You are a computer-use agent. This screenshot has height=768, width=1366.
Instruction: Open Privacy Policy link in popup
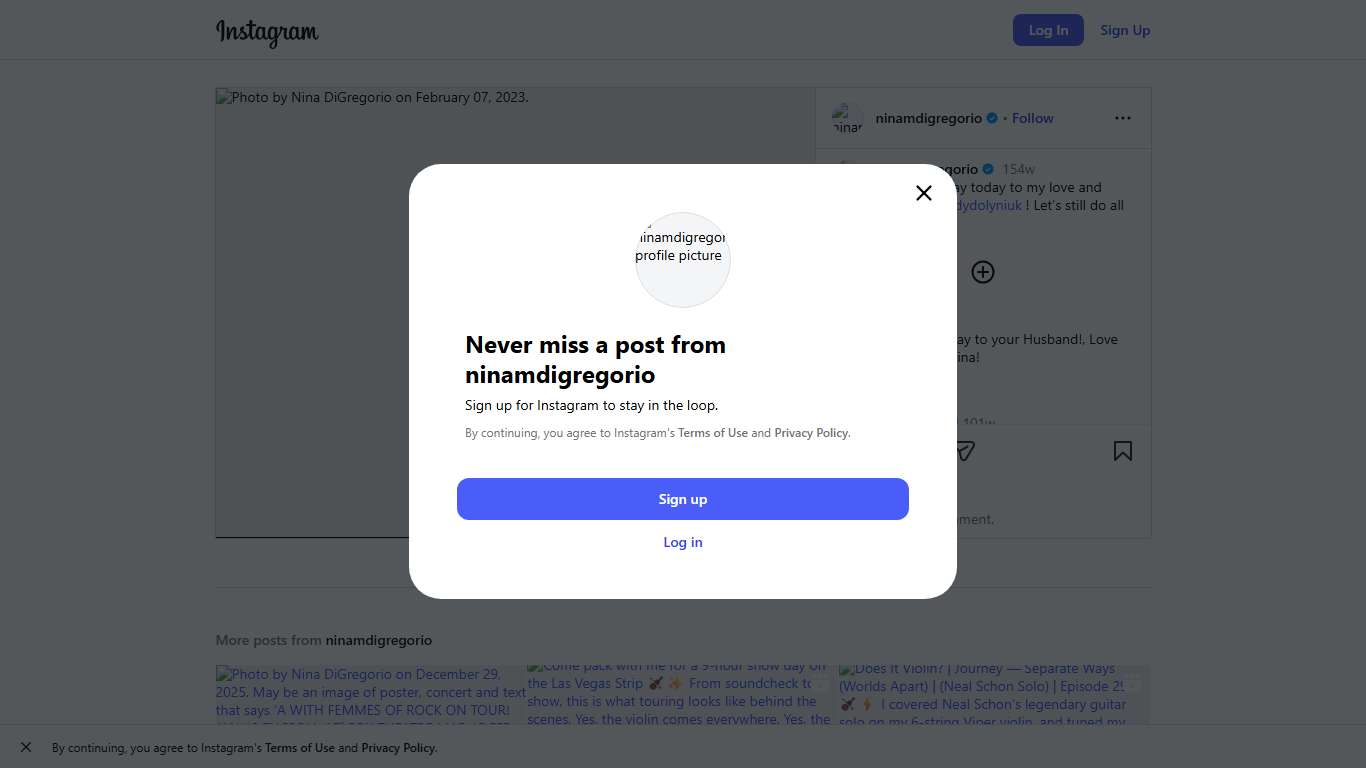pos(811,433)
